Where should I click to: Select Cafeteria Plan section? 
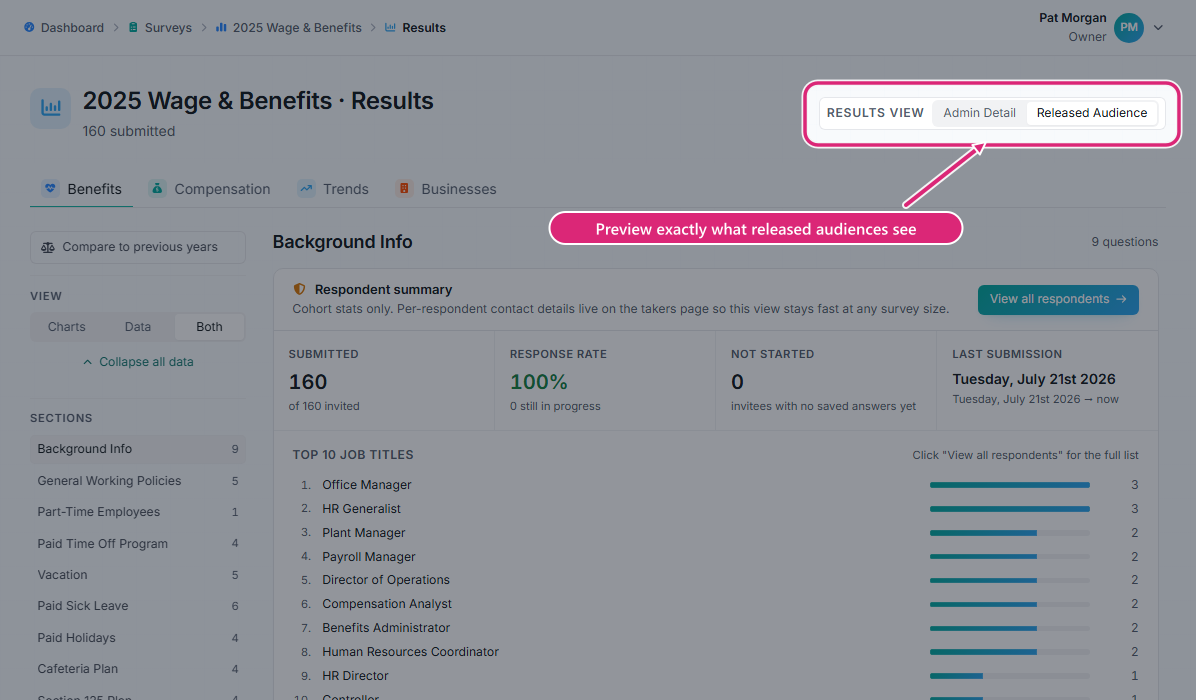click(138, 669)
